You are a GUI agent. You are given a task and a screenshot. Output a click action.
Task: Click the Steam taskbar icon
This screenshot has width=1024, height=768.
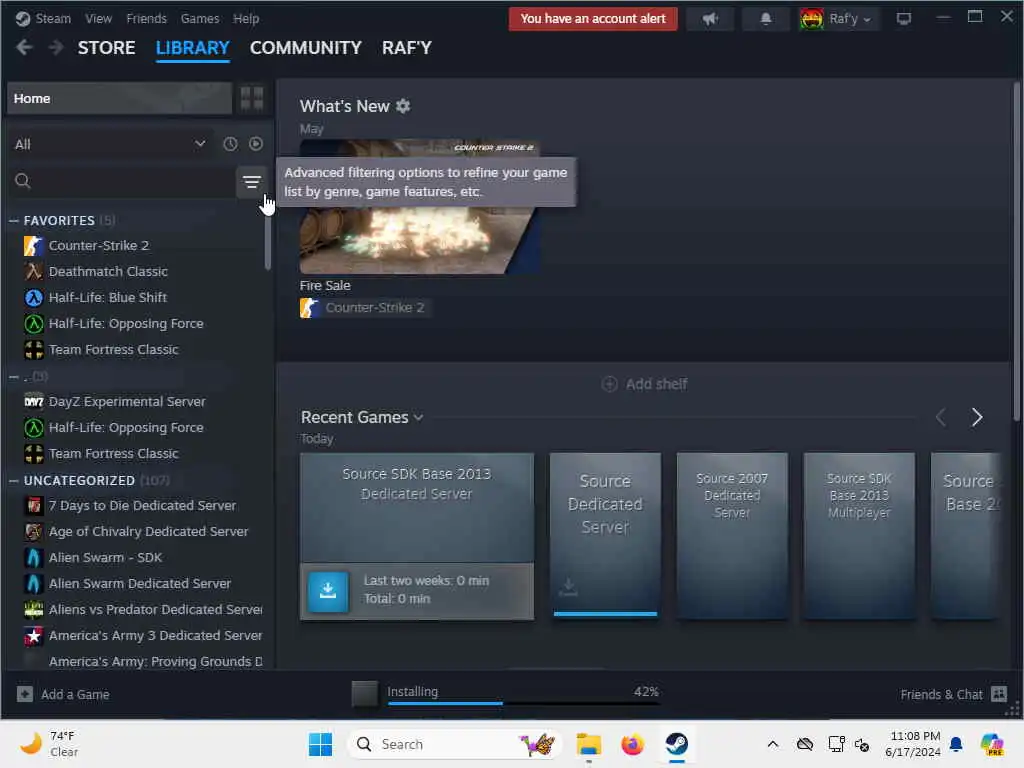coord(677,744)
